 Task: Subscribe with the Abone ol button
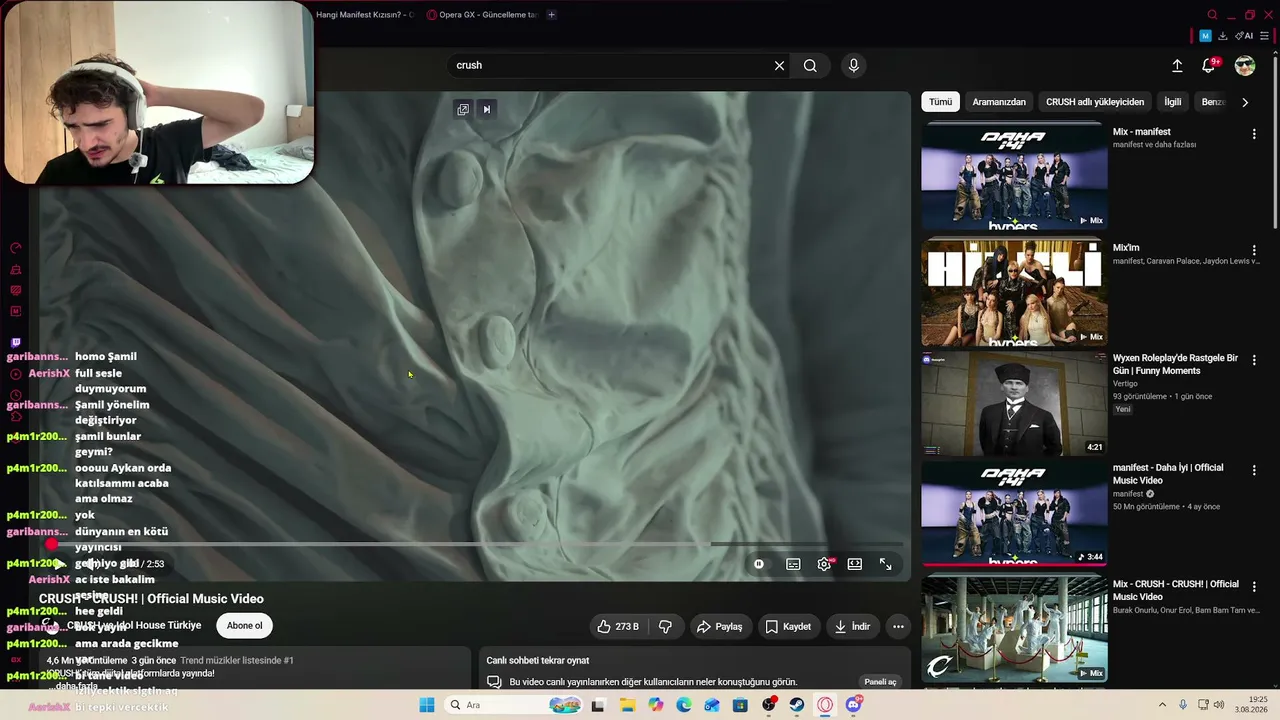[244, 626]
